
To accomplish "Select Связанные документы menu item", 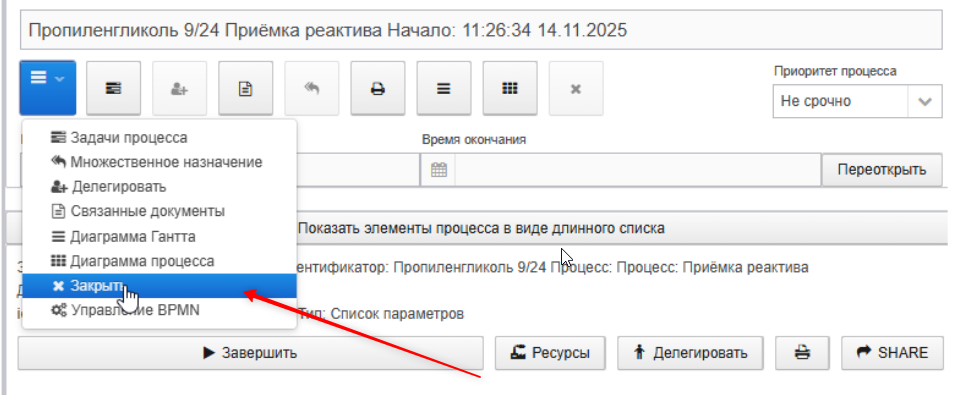I will 160,211.
